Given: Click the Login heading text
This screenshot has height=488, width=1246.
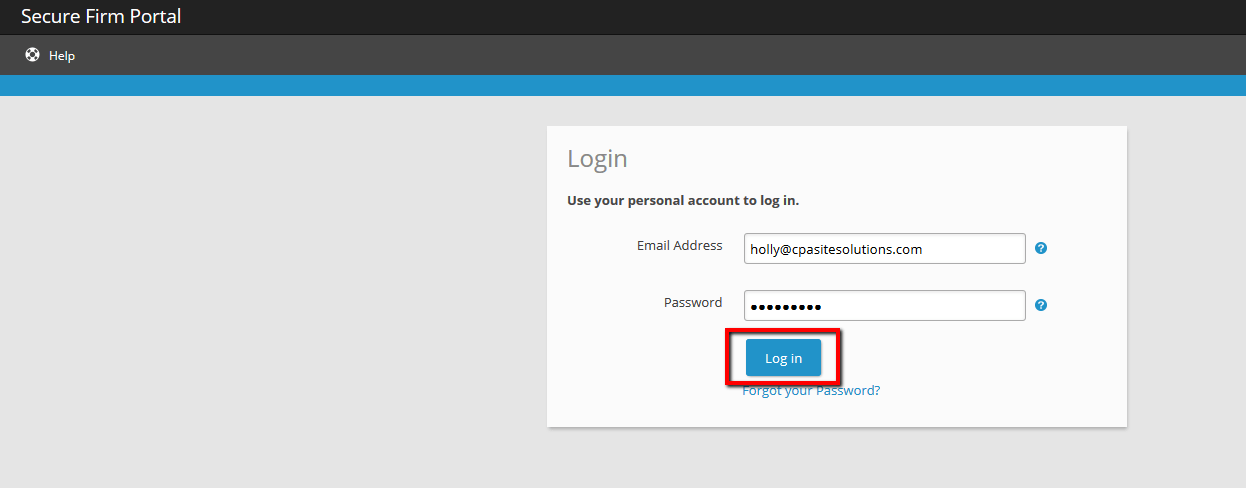Looking at the screenshot, I should [597, 158].
